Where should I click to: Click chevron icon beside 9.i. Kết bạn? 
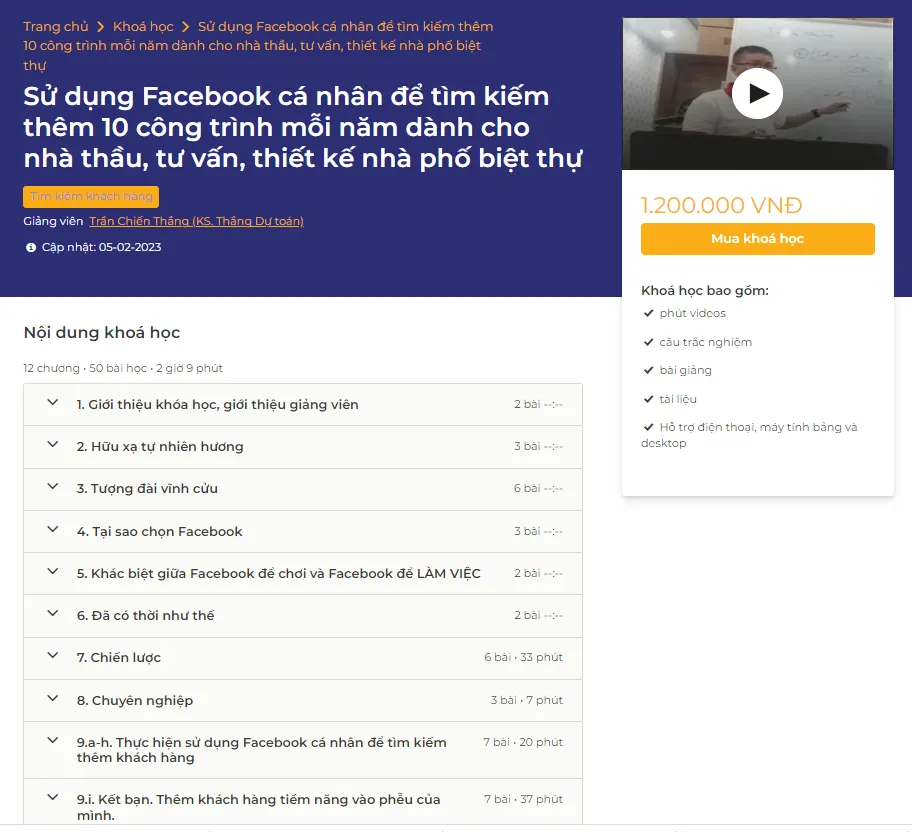(x=53, y=798)
